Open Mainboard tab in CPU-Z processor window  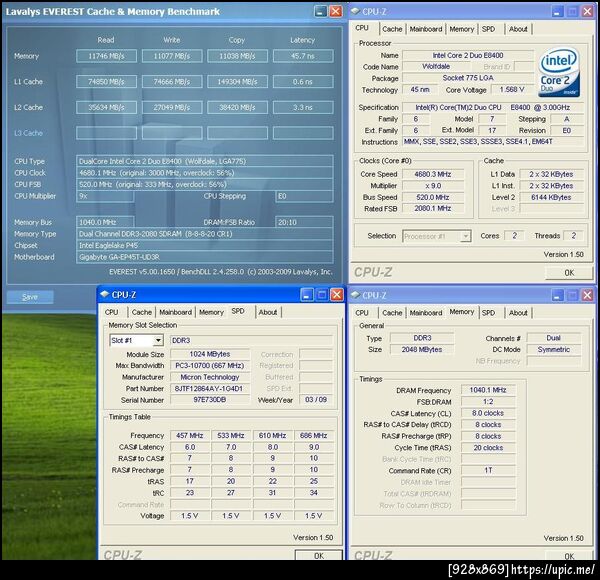tap(426, 29)
